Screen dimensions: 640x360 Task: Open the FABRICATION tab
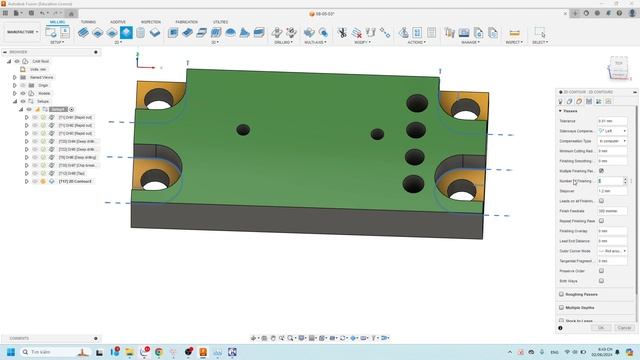point(187,22)
